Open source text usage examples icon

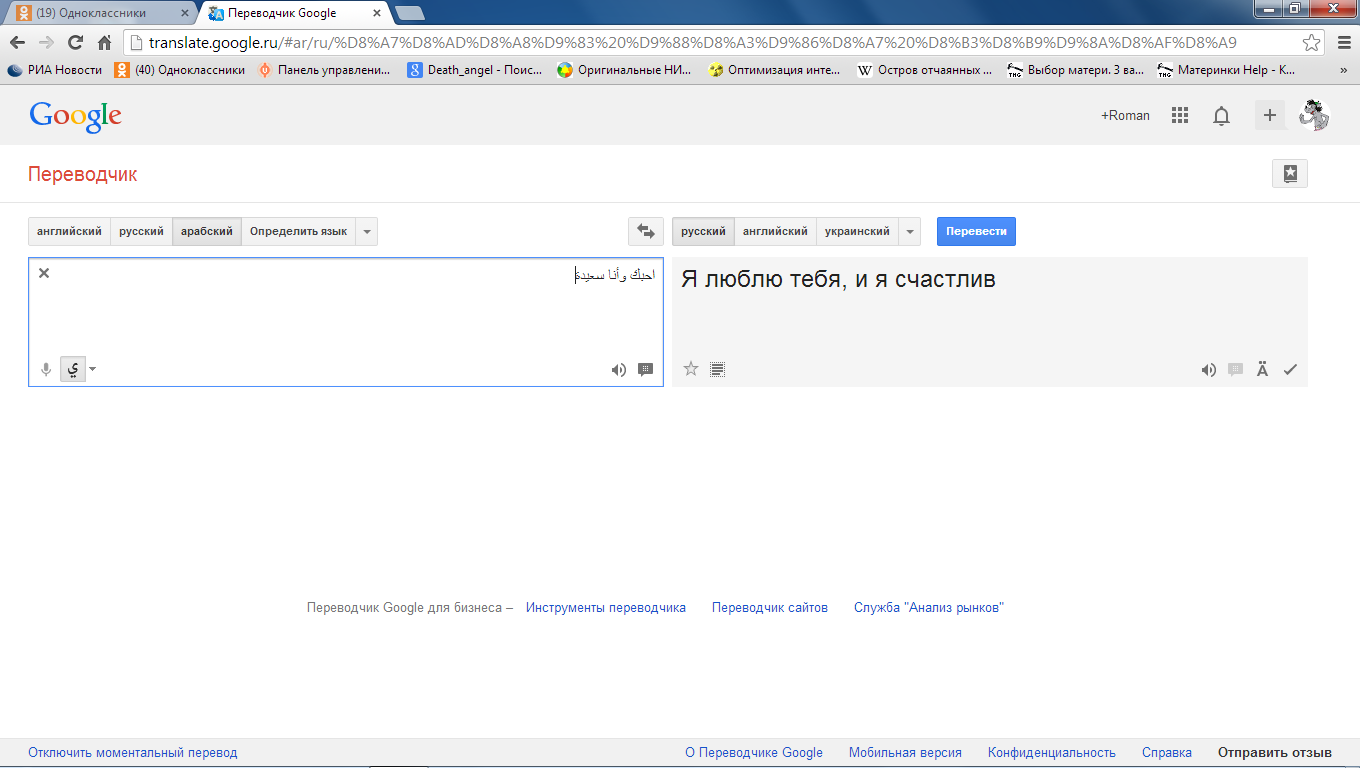(x=645, y=369)
